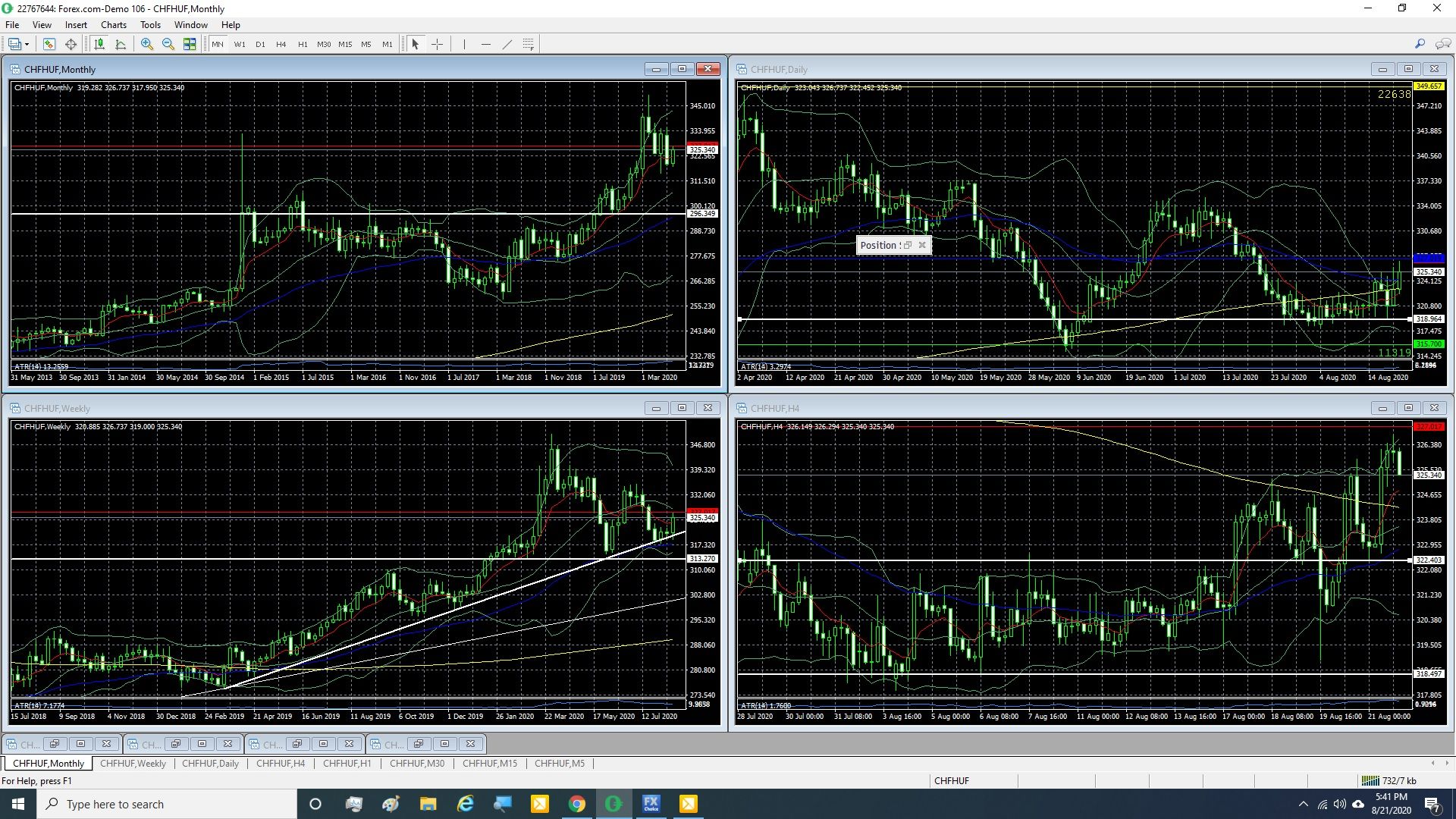Select the Fibonacci retracement tool
Image resolution: width=1456 pixels, height=819 pixels.
pos(529,44)
